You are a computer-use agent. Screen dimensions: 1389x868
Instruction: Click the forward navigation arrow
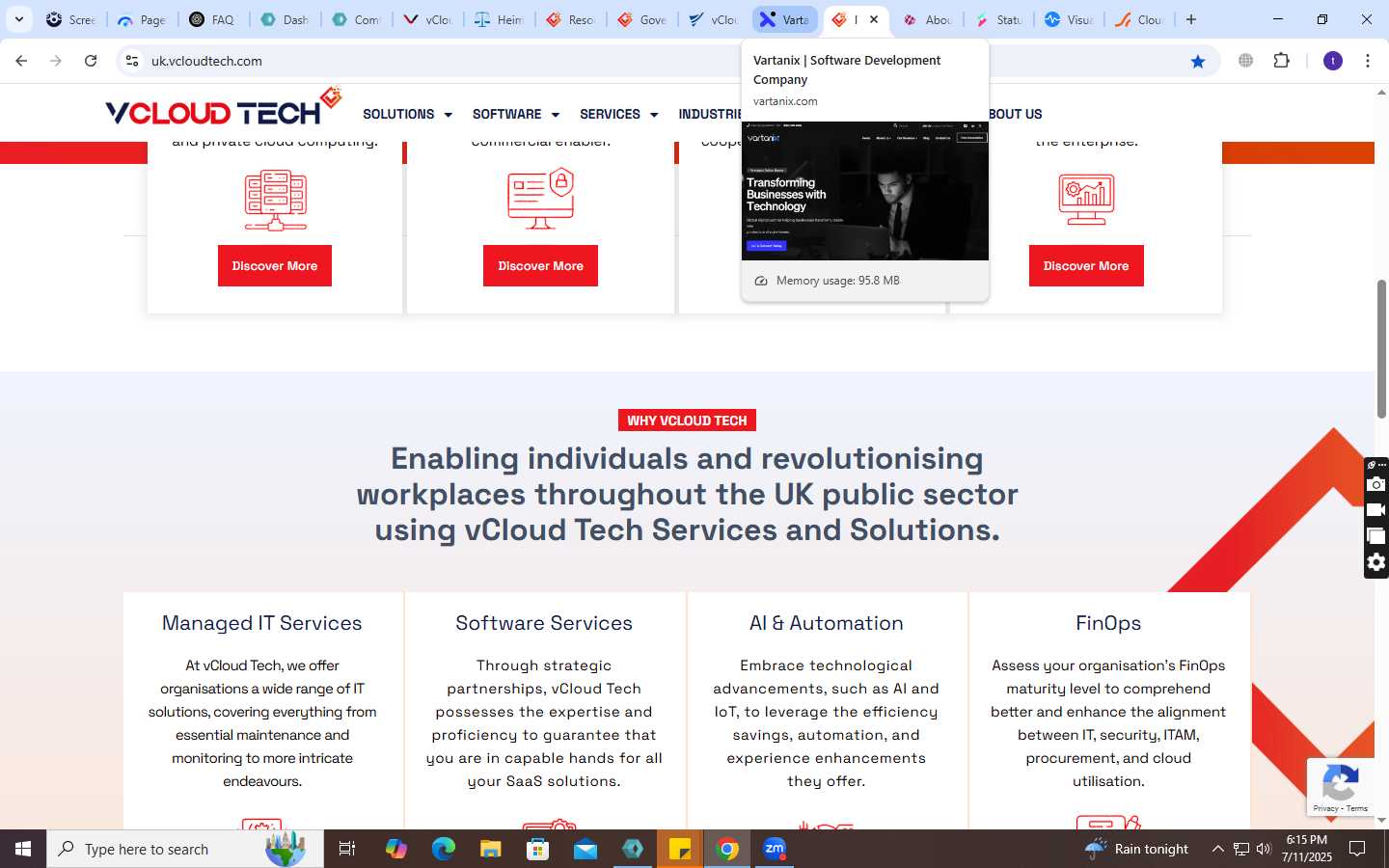(56, 61)
